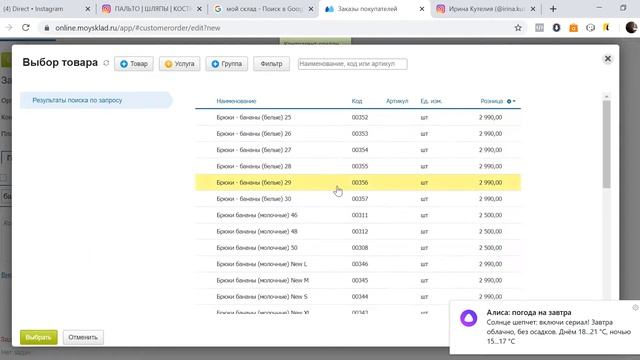Click code cell 00352
Image resolution: width=640 pixels, height=360 pixels.
tap(360, 118)
